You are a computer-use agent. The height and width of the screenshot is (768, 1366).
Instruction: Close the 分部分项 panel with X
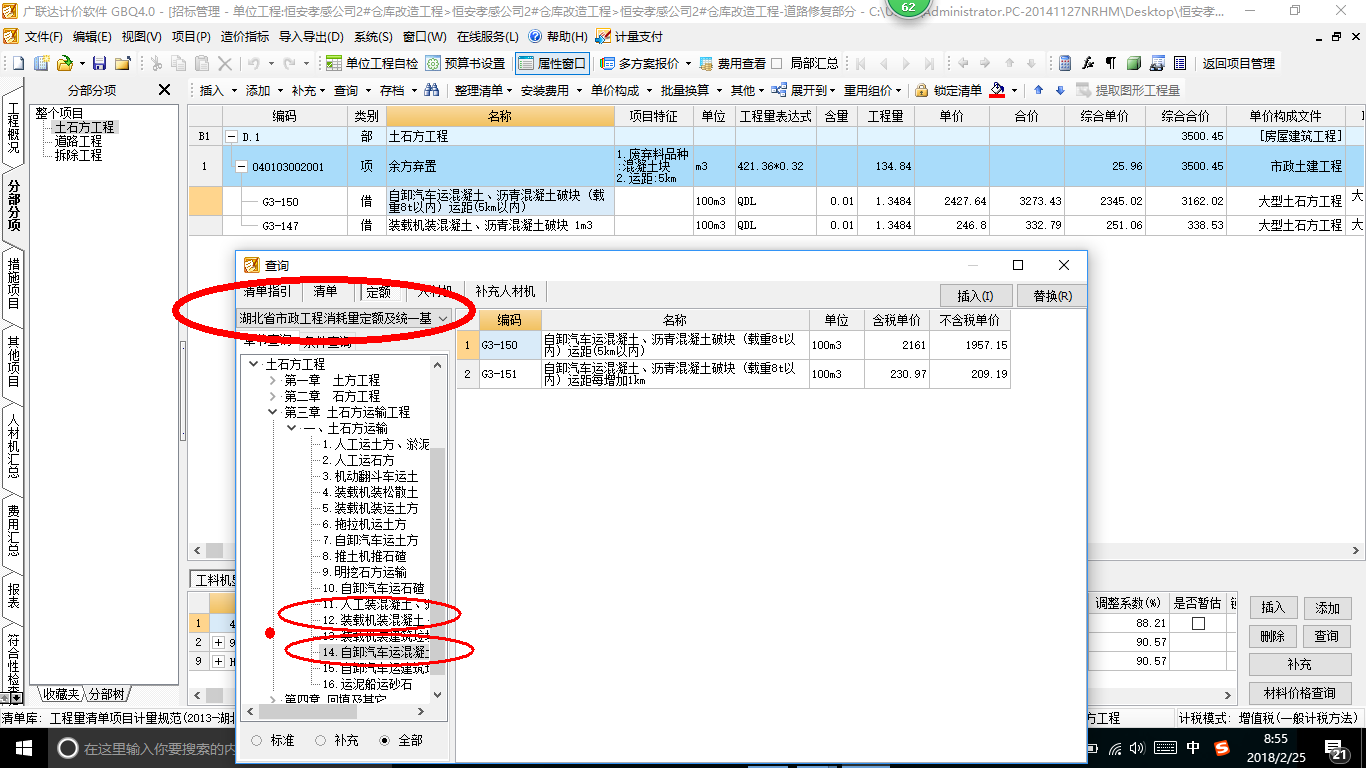[165, 90]
